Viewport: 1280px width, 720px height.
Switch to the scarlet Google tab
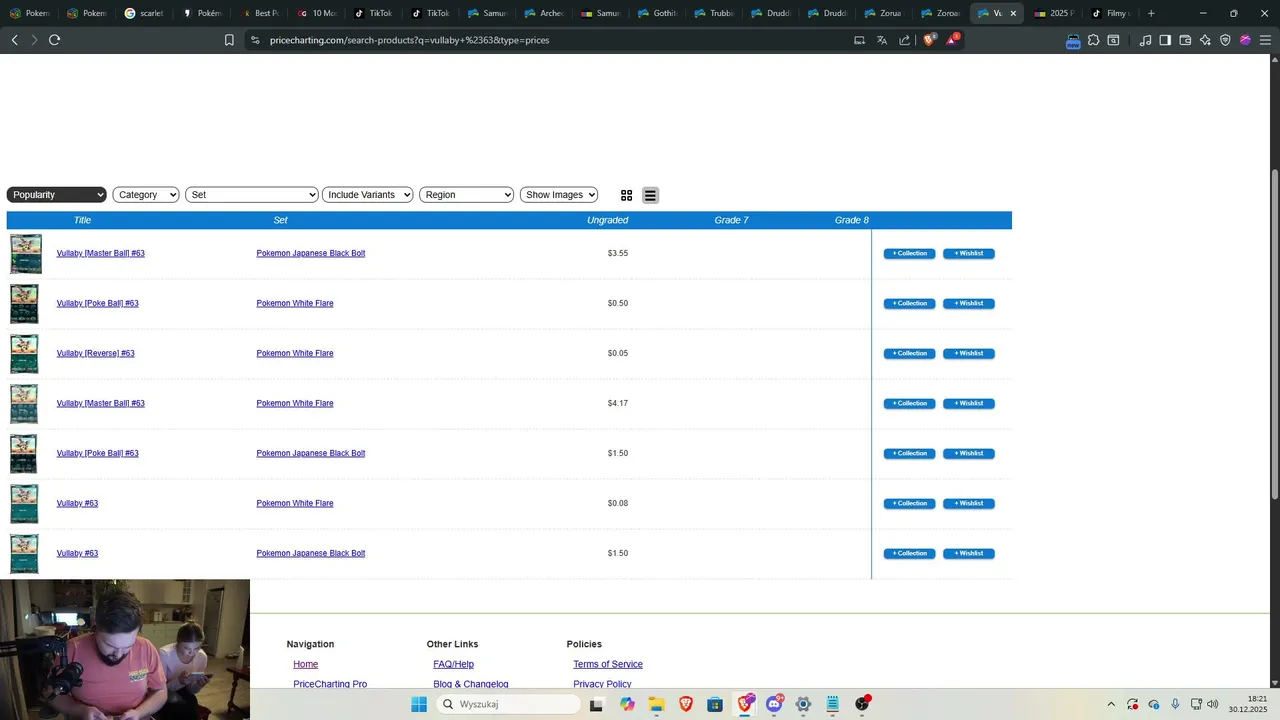pyautogui.click(x=143, y=13)
